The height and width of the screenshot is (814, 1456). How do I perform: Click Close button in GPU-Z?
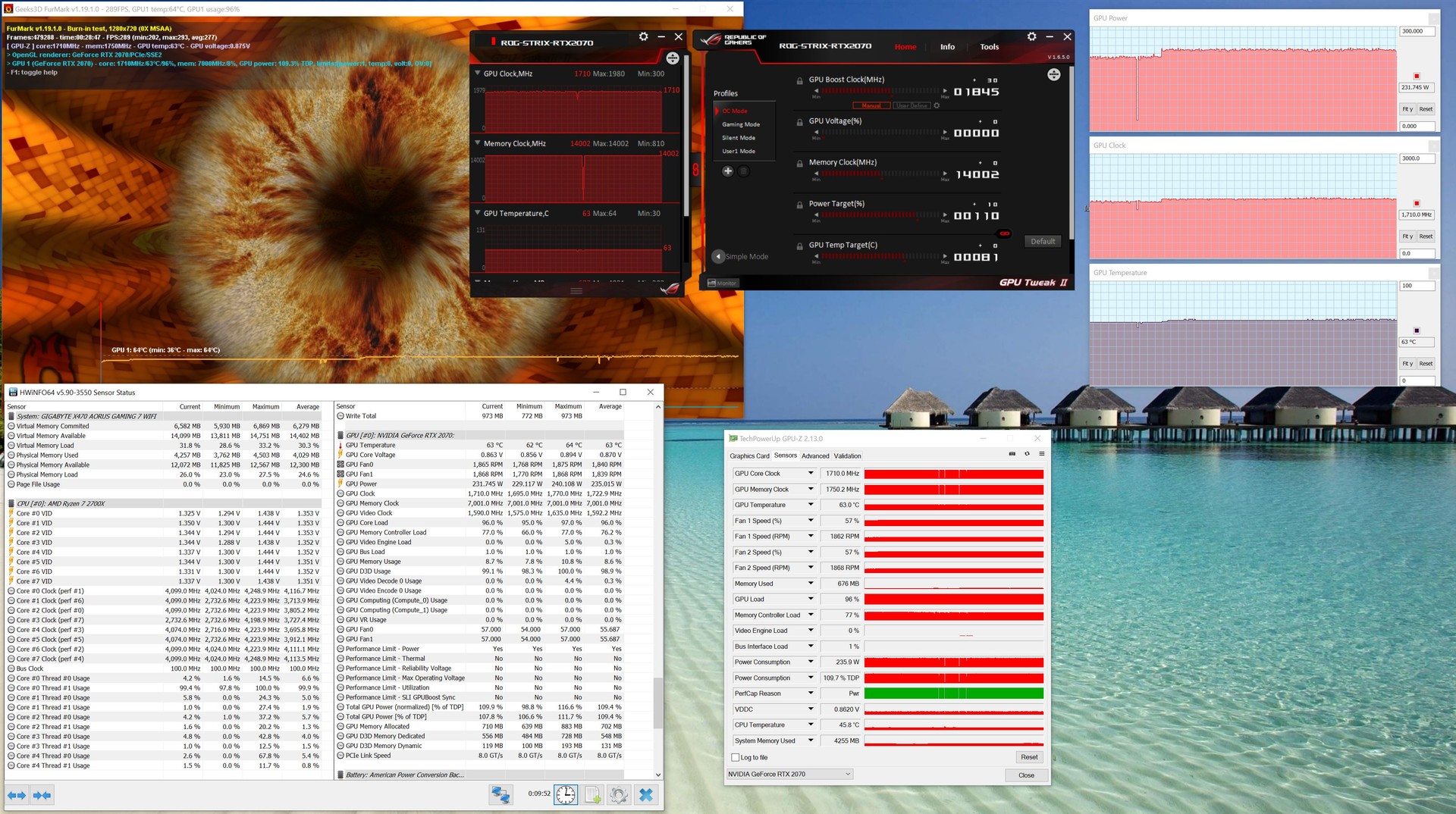pos(1026,775)
